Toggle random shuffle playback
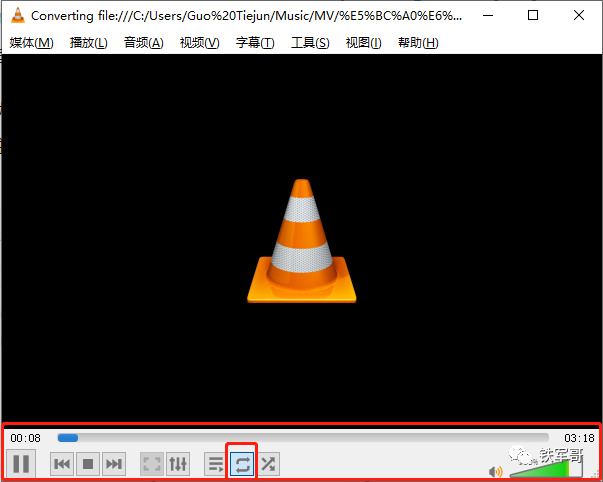Screen dimensions: 603x482 click(268, 464)
